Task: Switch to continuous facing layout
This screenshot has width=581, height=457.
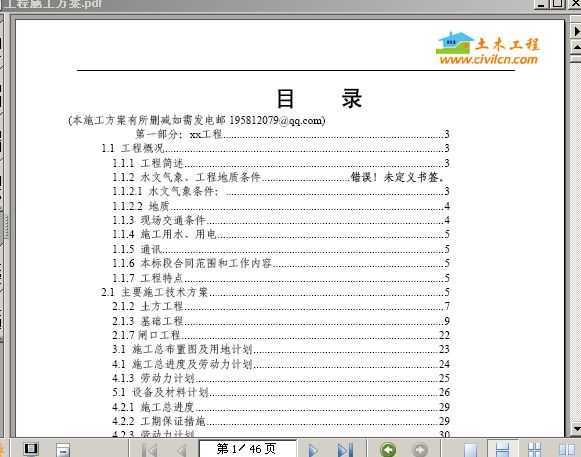Action: 534,450
